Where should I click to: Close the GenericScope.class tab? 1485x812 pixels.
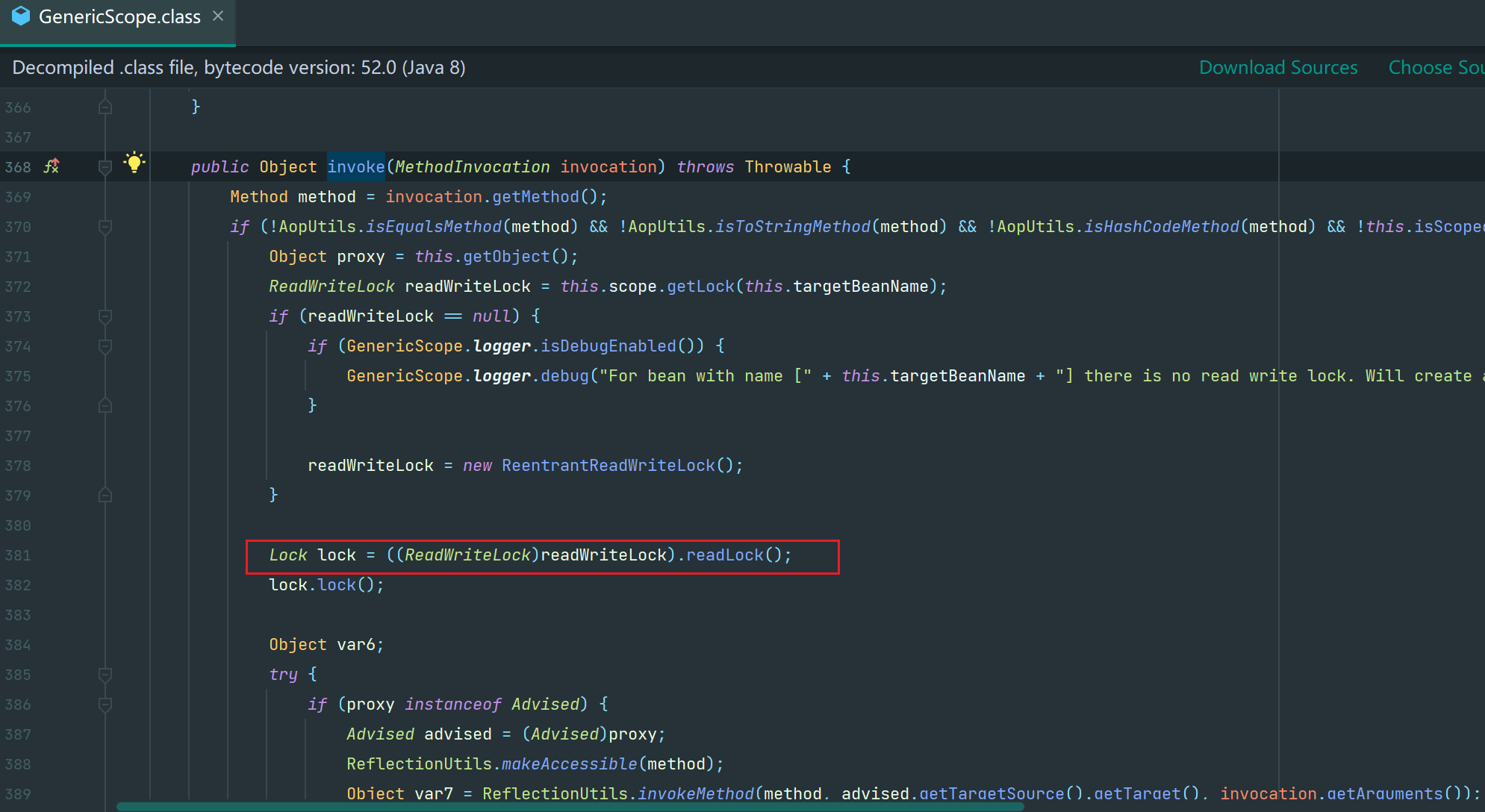[x=218, y=16]
